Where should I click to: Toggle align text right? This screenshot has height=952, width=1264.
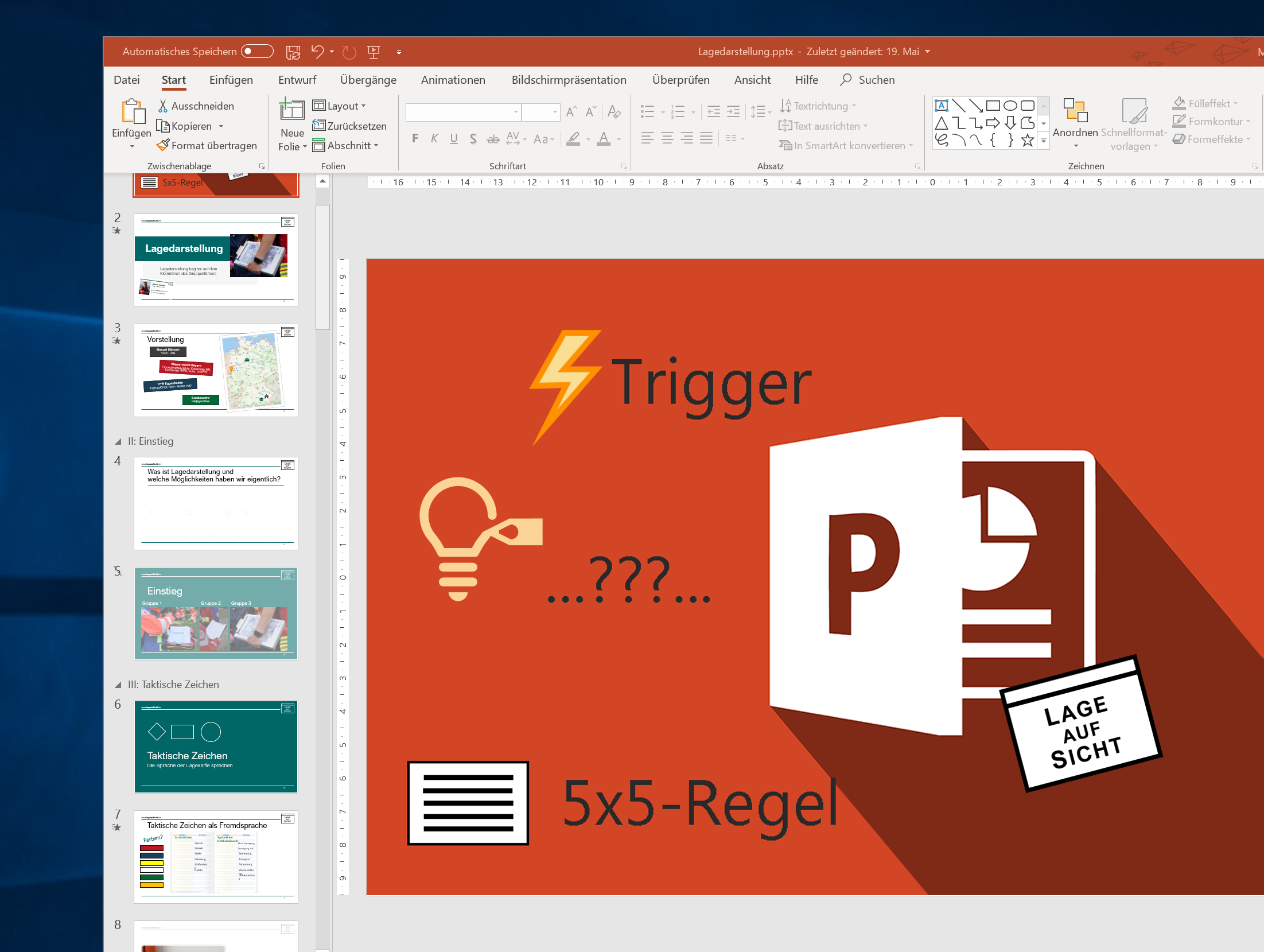pos(687,138)
